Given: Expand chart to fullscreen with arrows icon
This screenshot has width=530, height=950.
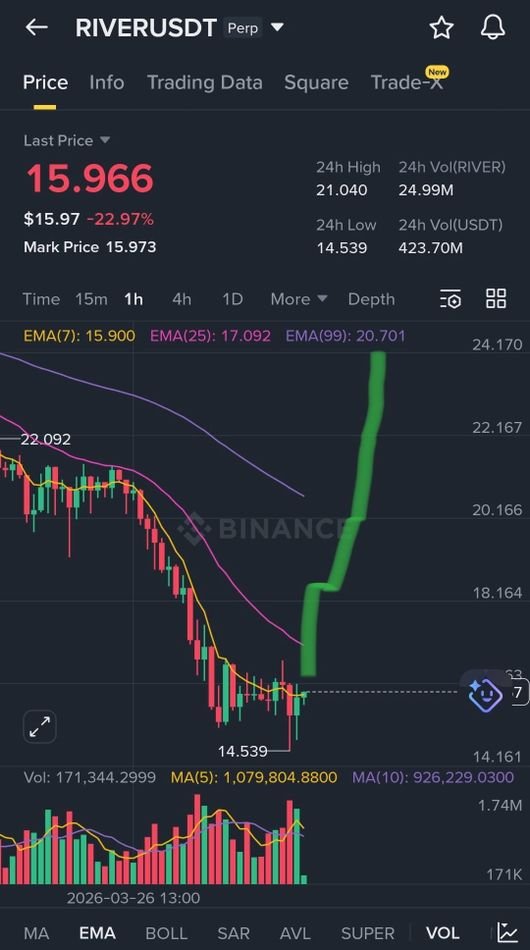Looking at the screenshot, I should click(40, 726).
